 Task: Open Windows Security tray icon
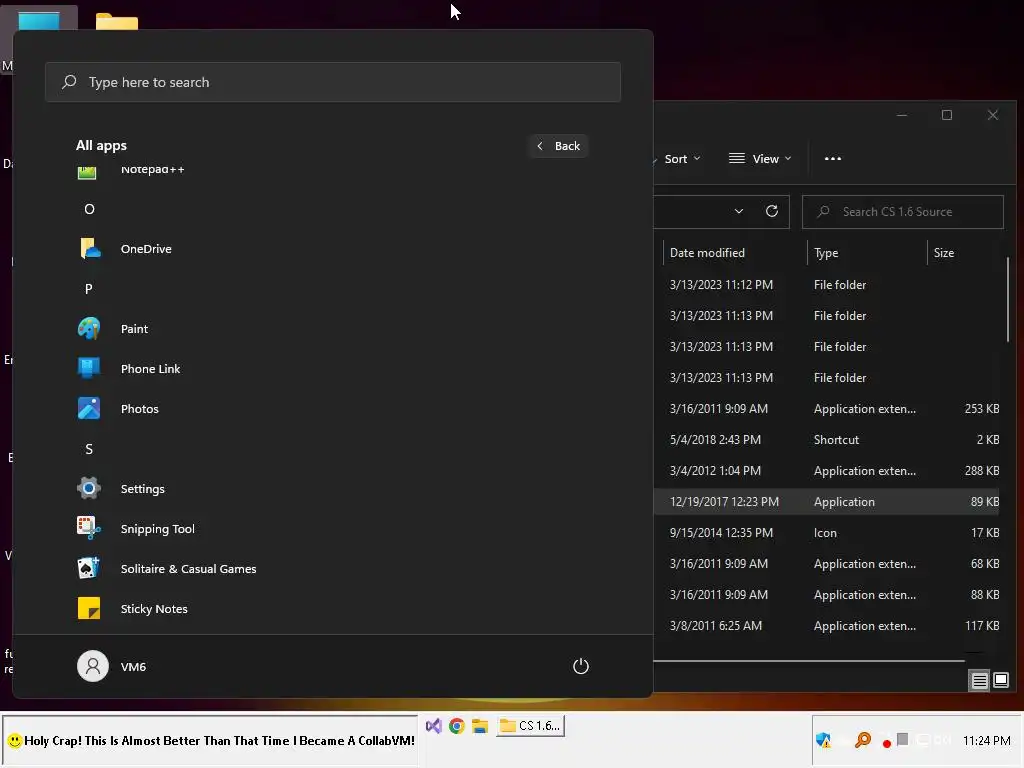pos(823,740)
